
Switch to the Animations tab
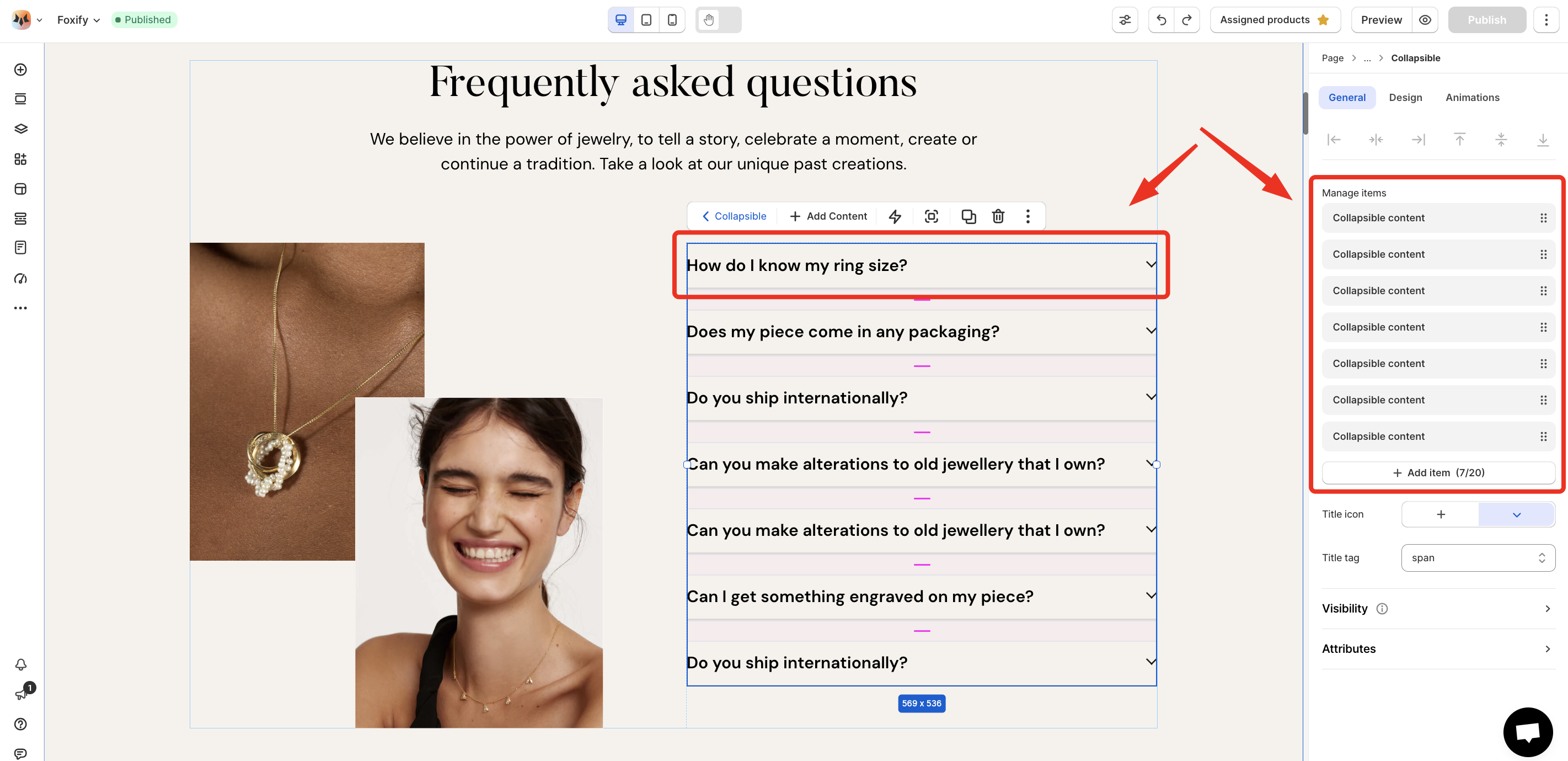(x=1472, y=98)
